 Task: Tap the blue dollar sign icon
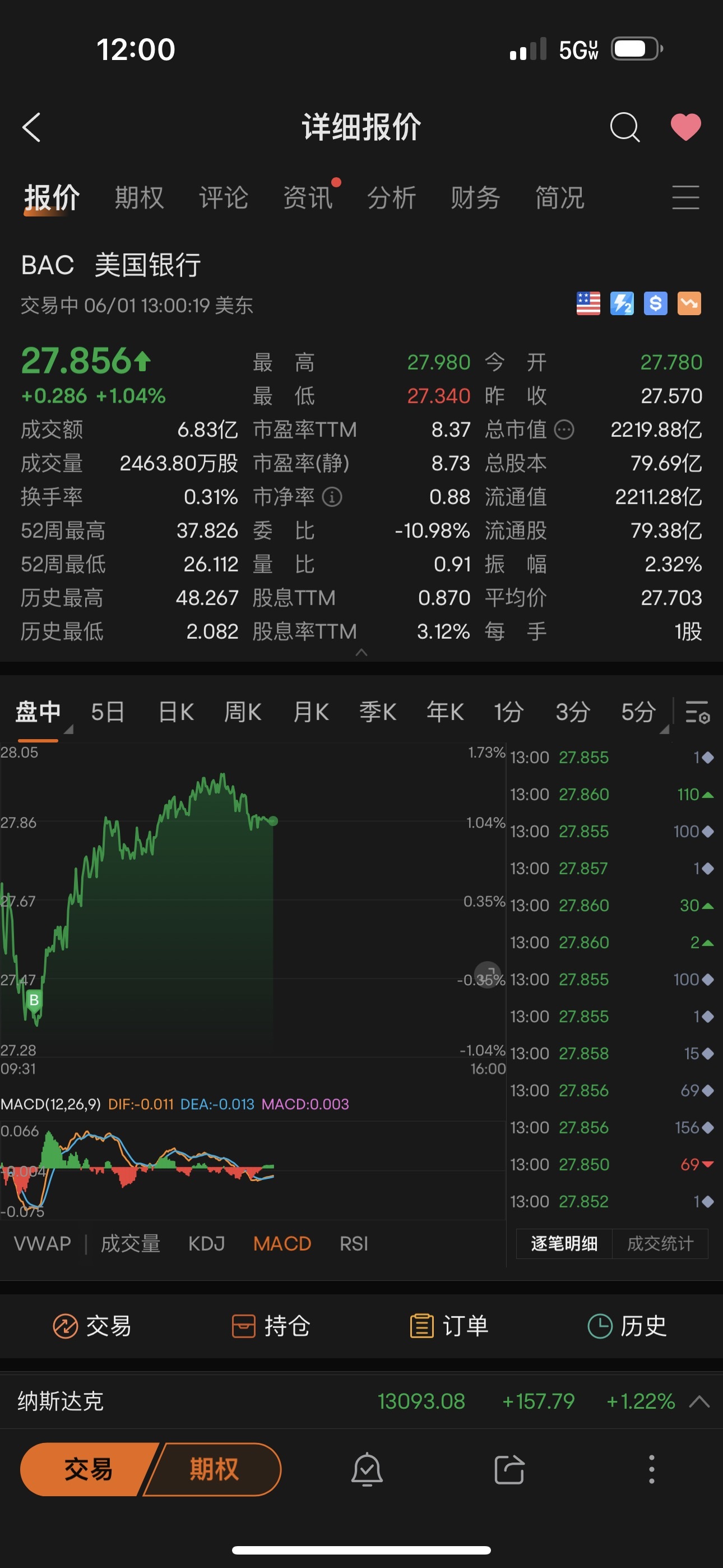click(x=655, y=303)
